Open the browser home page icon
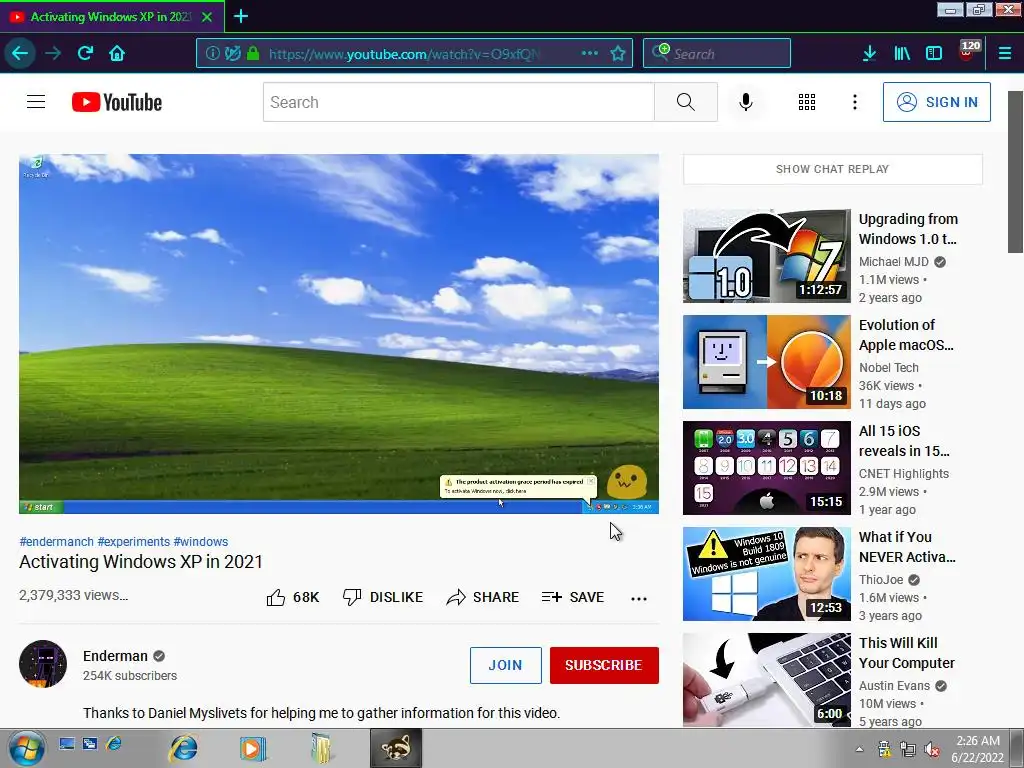 pos(117,54)
